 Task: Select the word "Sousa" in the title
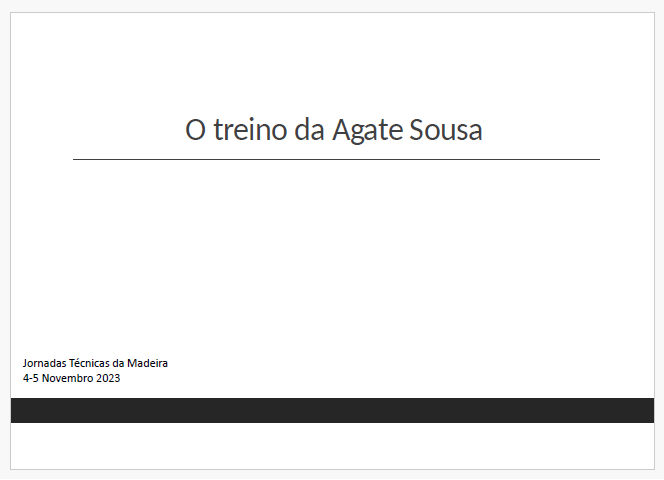click(446, 130)
